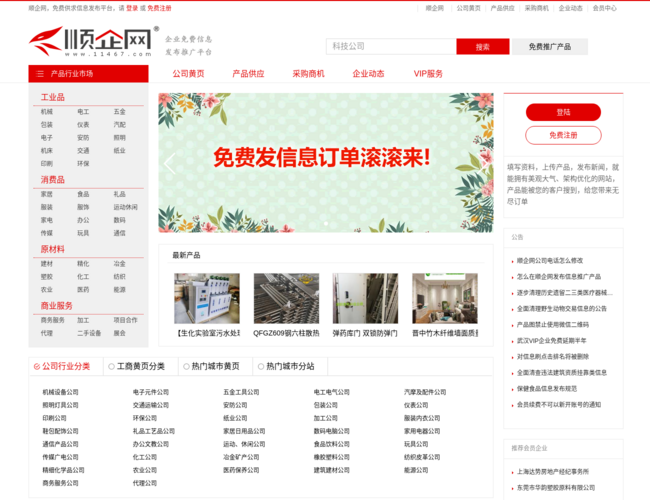The height and width of the screenshot is (500, 650).
Task: Open 食品饮料公司 industry category
Action: 332,444
